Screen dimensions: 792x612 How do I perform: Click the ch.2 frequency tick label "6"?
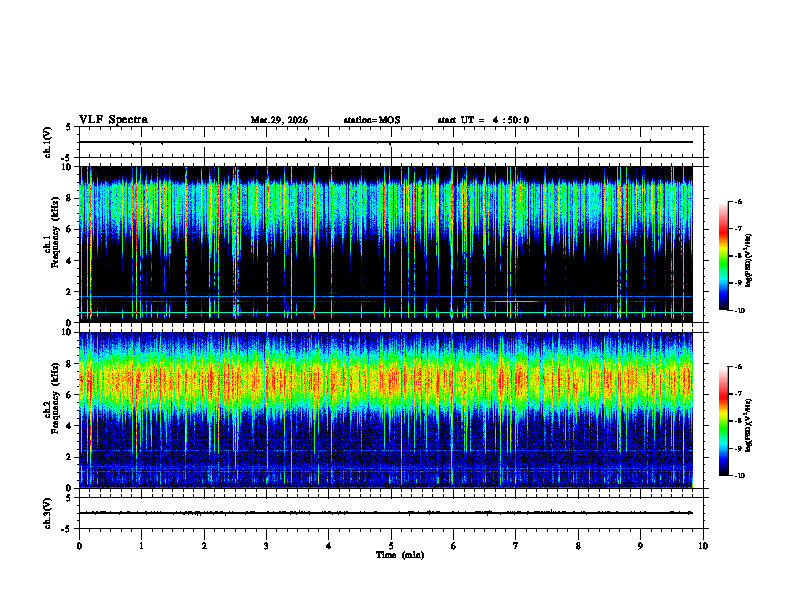tap(70, 395)
